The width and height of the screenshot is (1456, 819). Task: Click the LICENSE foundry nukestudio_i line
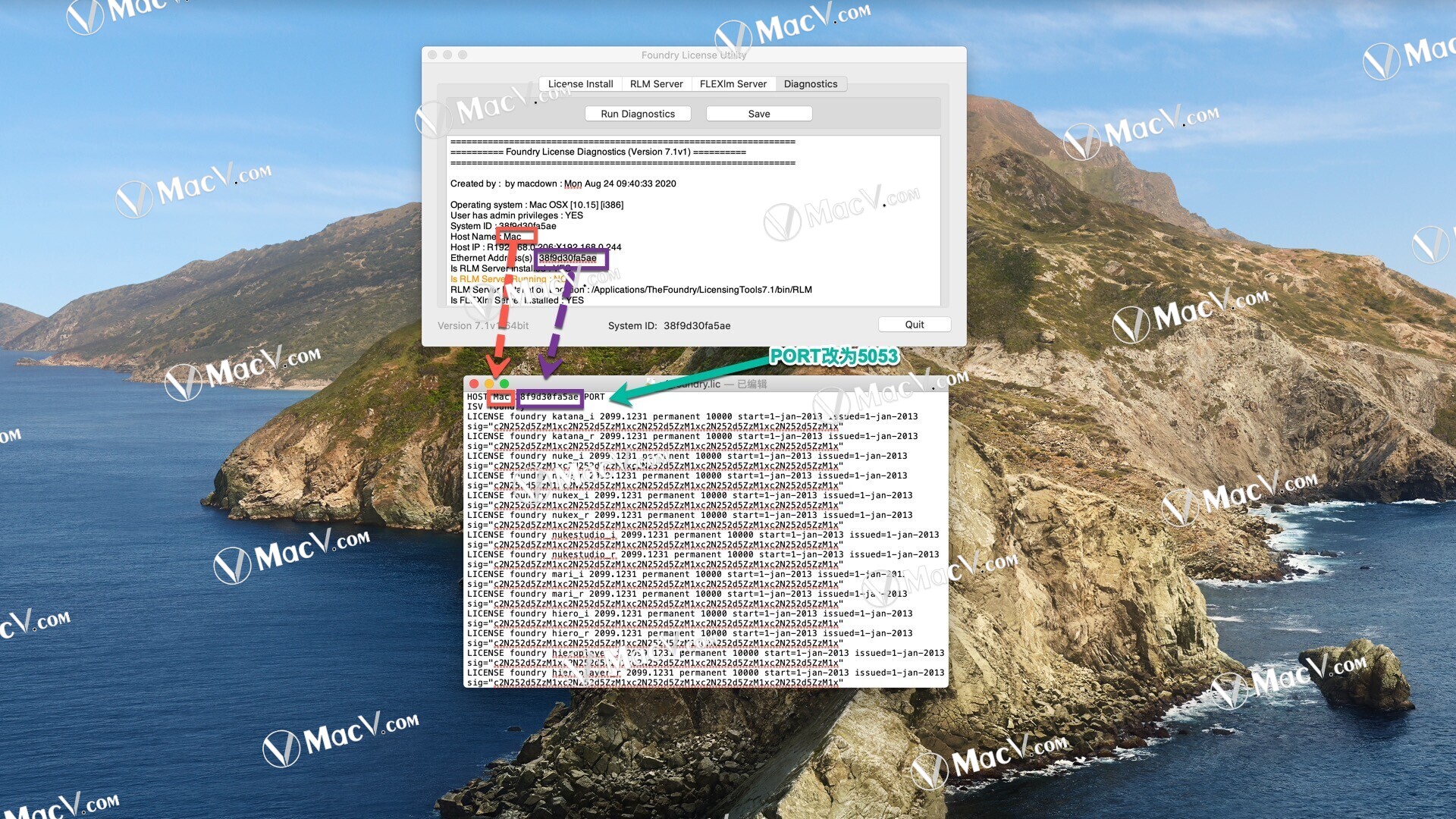point(703,535)
